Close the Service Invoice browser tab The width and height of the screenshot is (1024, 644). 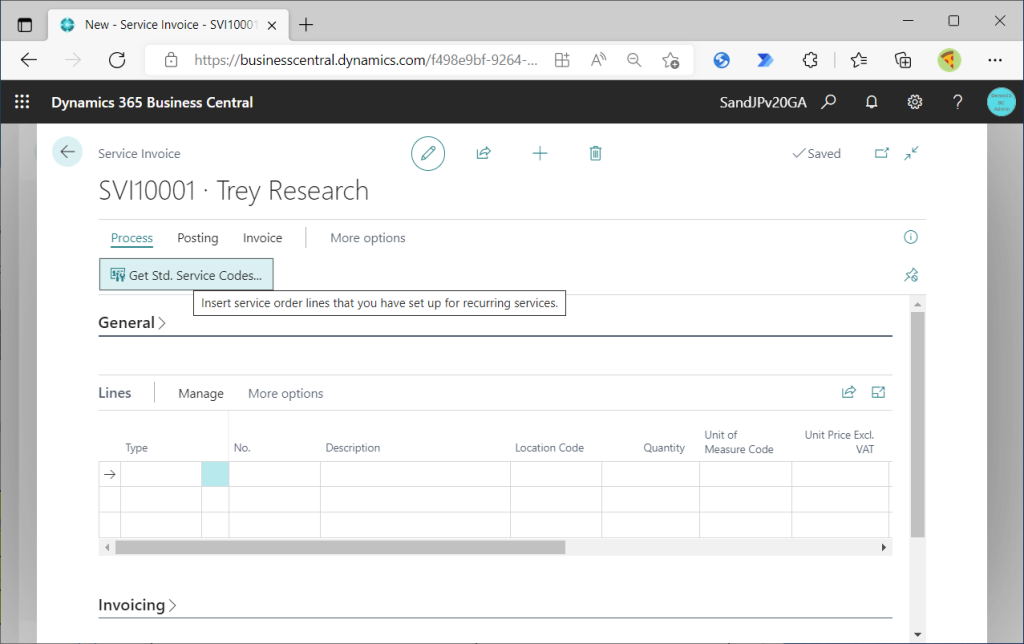272,25
